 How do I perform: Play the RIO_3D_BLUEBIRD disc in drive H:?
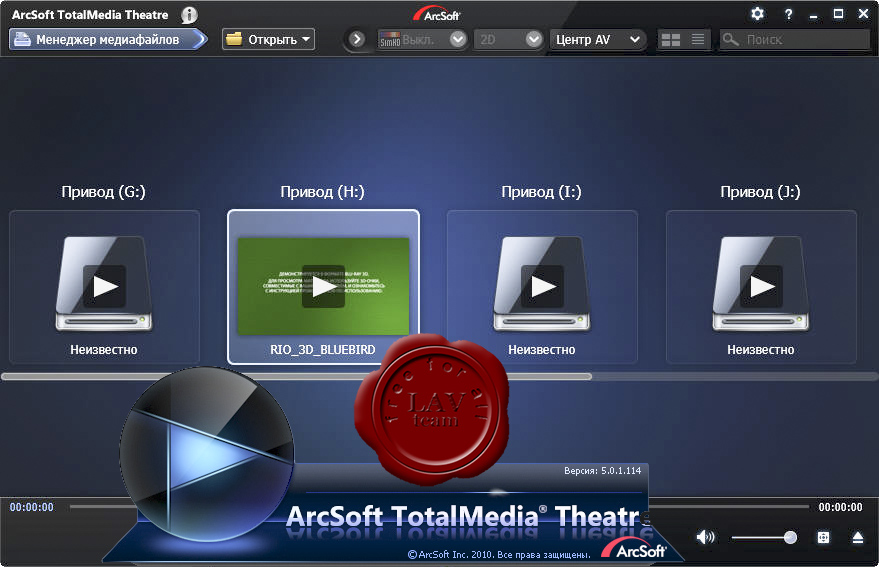[323, 287]
